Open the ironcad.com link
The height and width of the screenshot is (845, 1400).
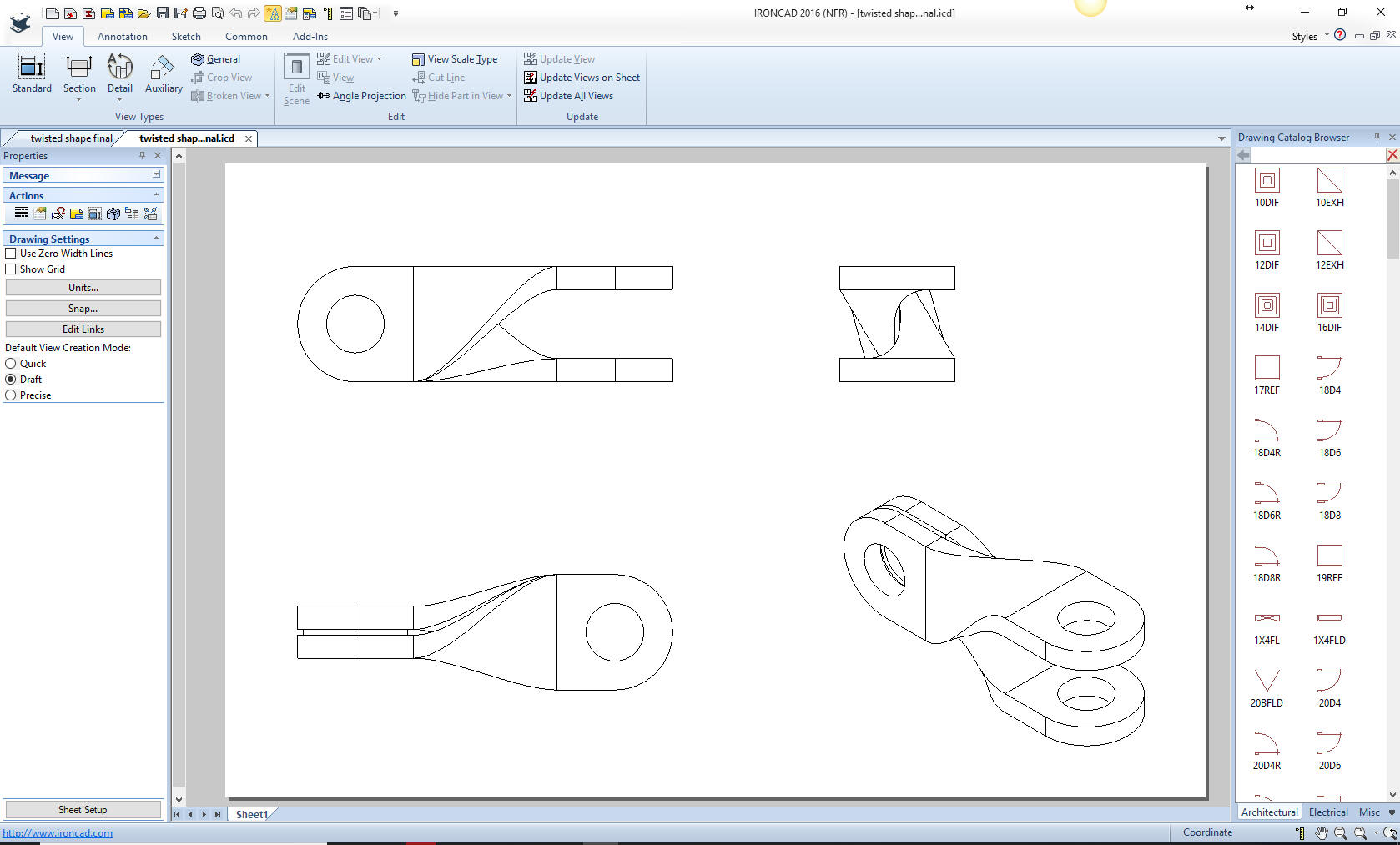click(58, 833)
